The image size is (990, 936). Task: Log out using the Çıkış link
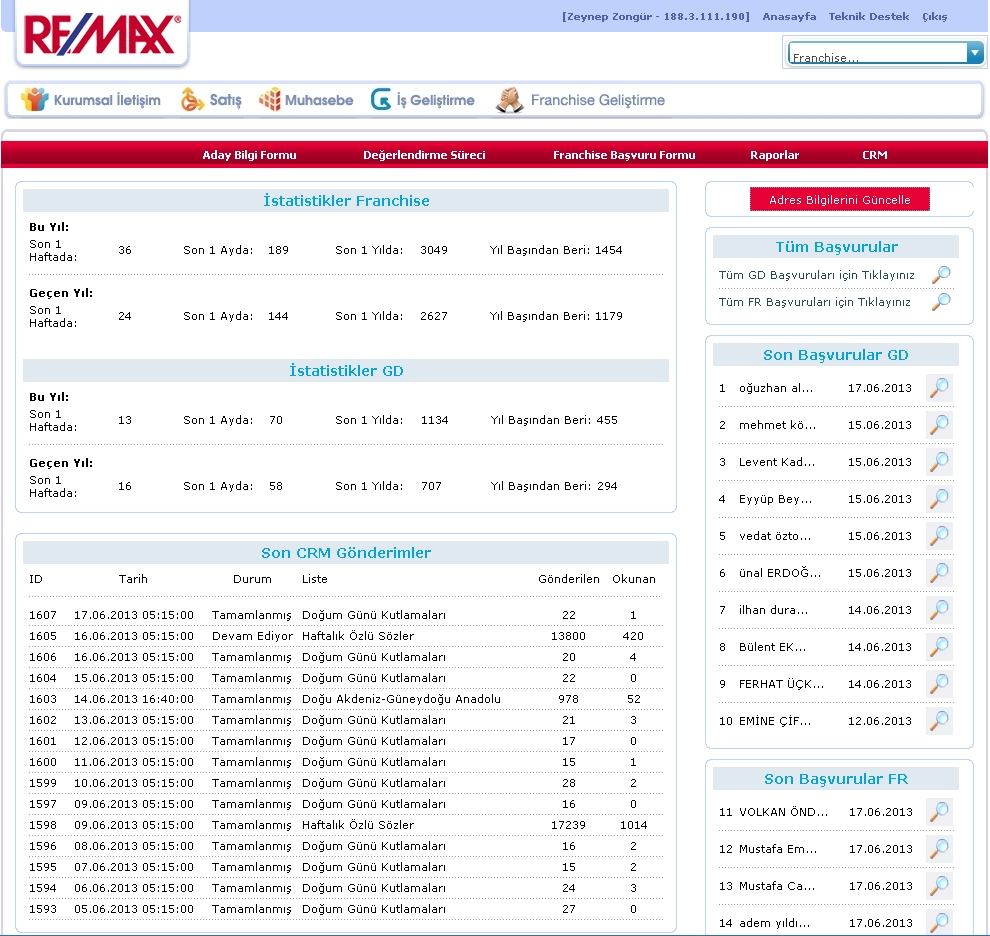pyautogui.click(x=934, y=17)
